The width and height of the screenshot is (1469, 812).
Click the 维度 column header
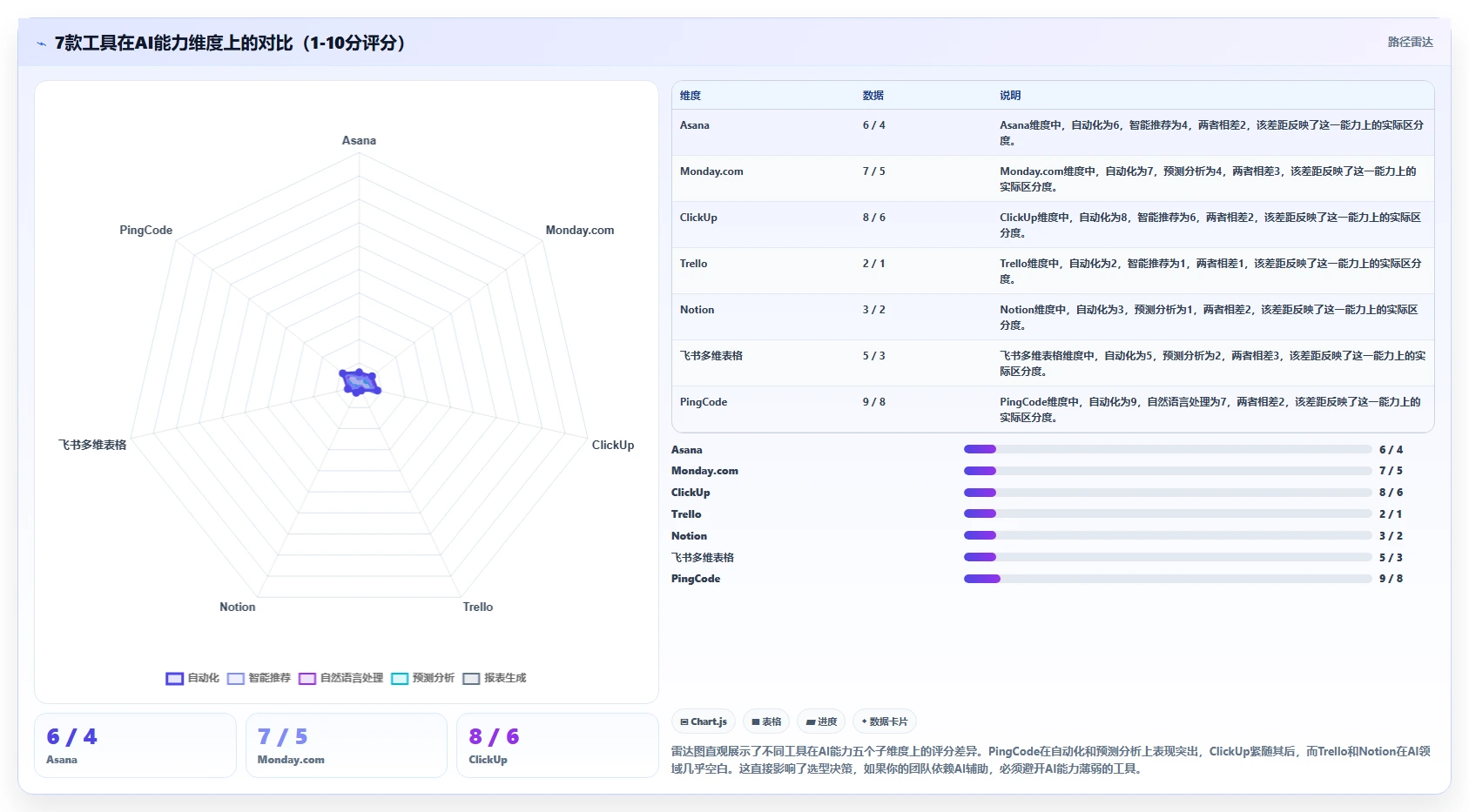691,96
